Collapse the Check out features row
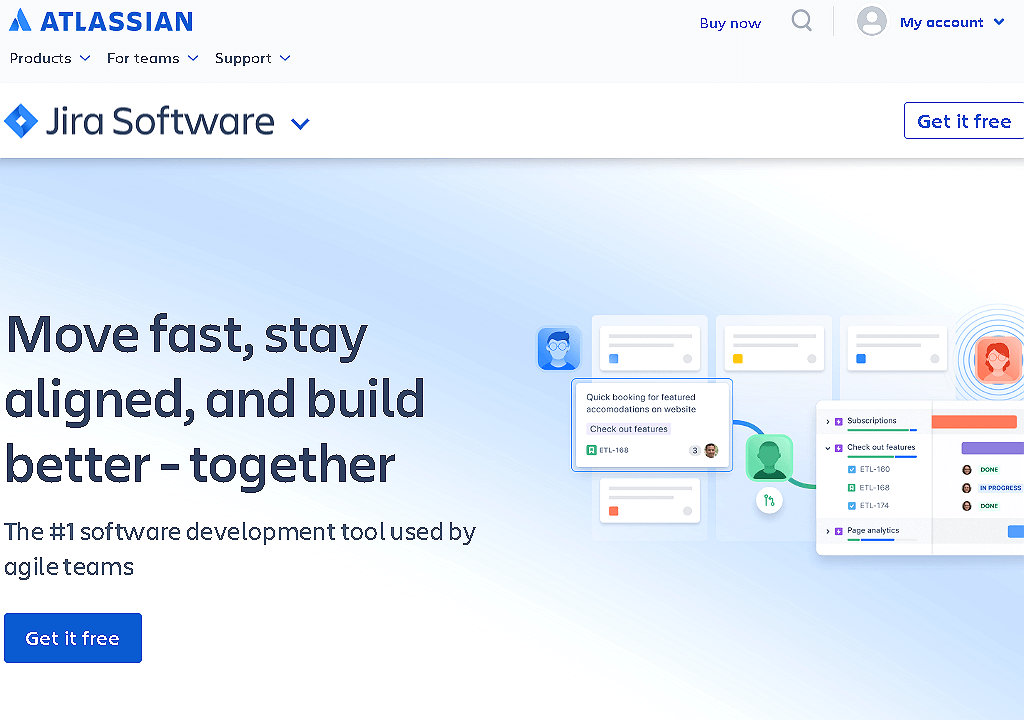This screenshot has width=1024, height=720. point(828,448)
